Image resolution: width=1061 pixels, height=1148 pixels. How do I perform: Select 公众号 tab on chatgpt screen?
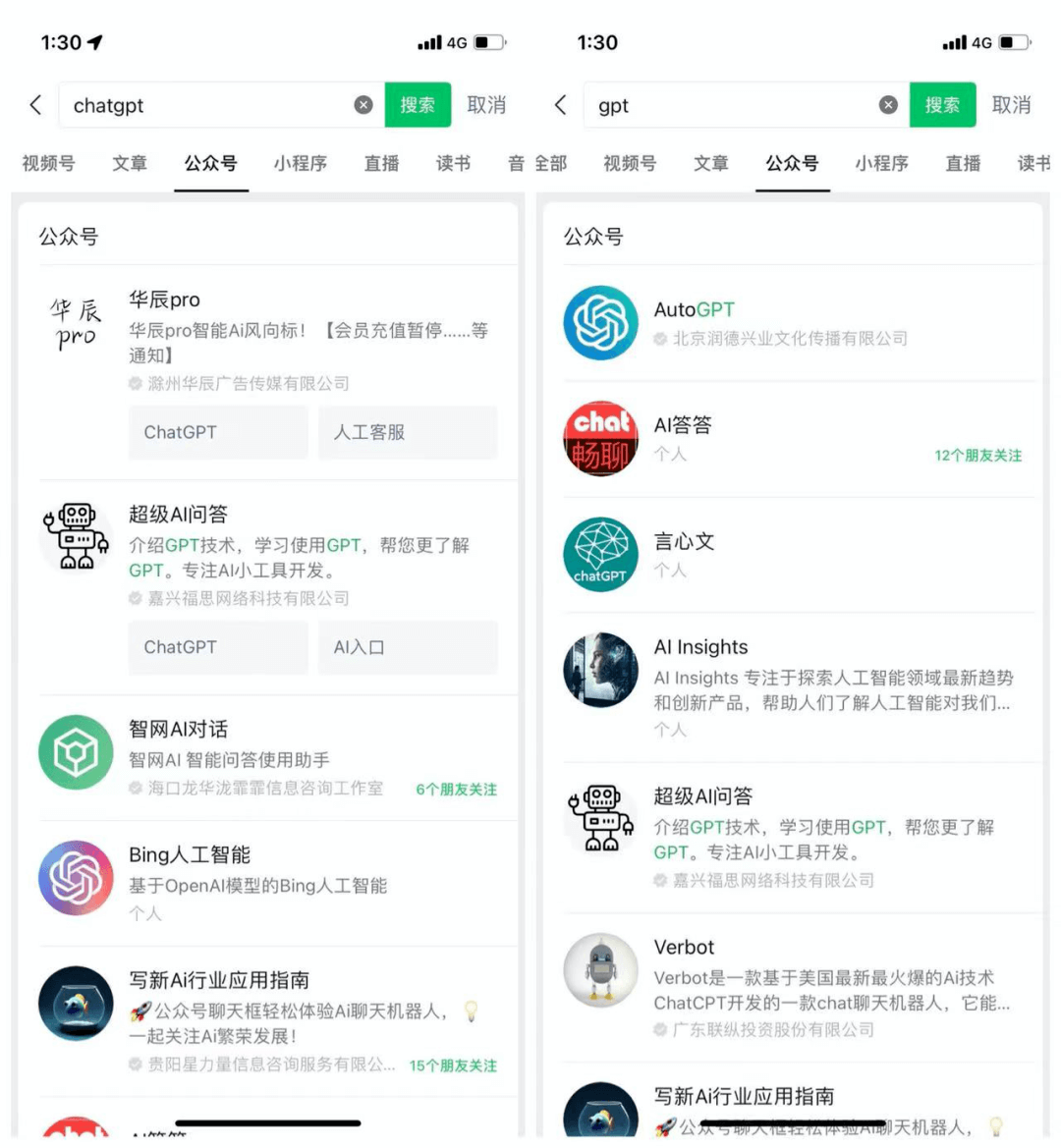pos(211,163)
